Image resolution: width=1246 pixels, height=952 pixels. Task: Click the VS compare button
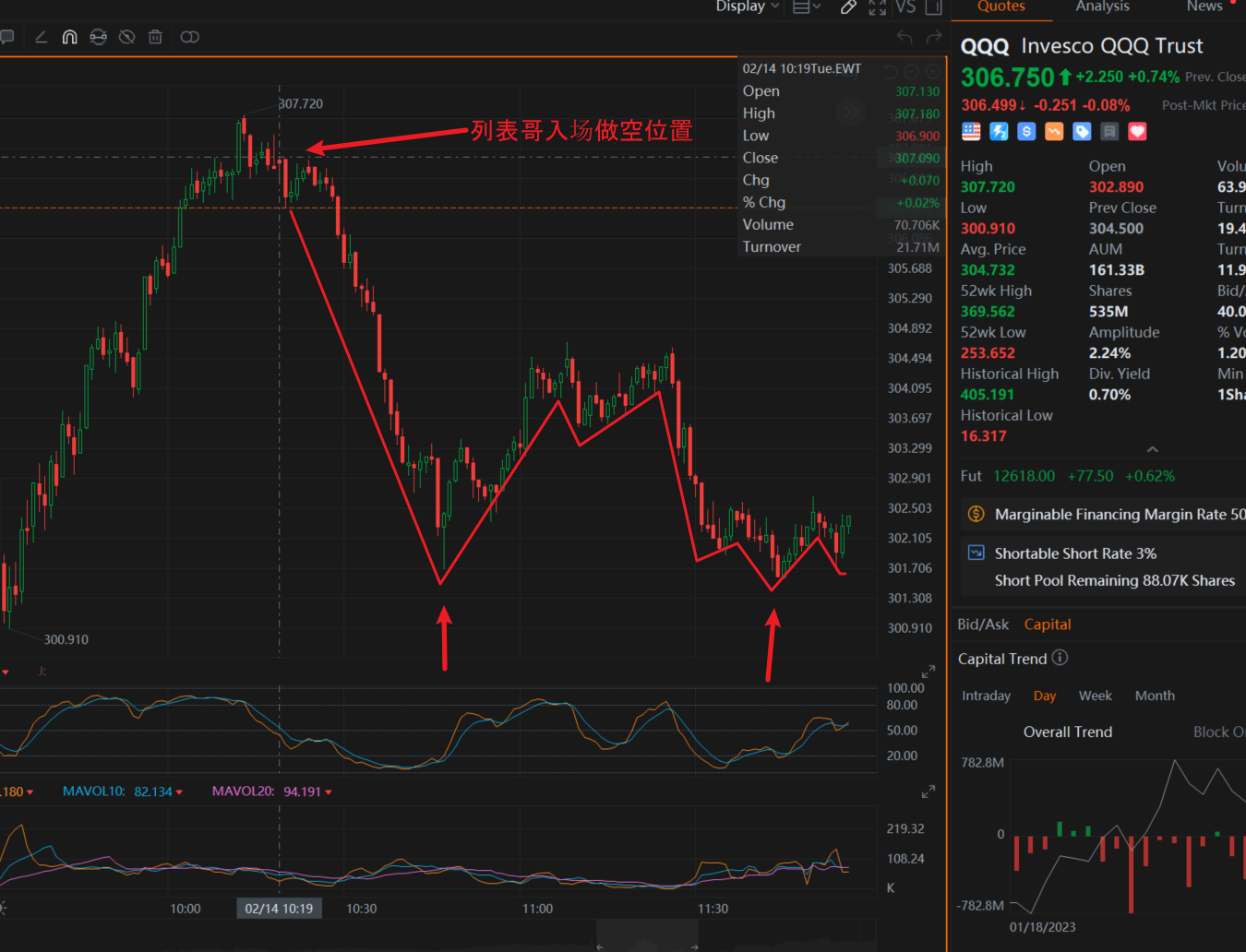905,7
